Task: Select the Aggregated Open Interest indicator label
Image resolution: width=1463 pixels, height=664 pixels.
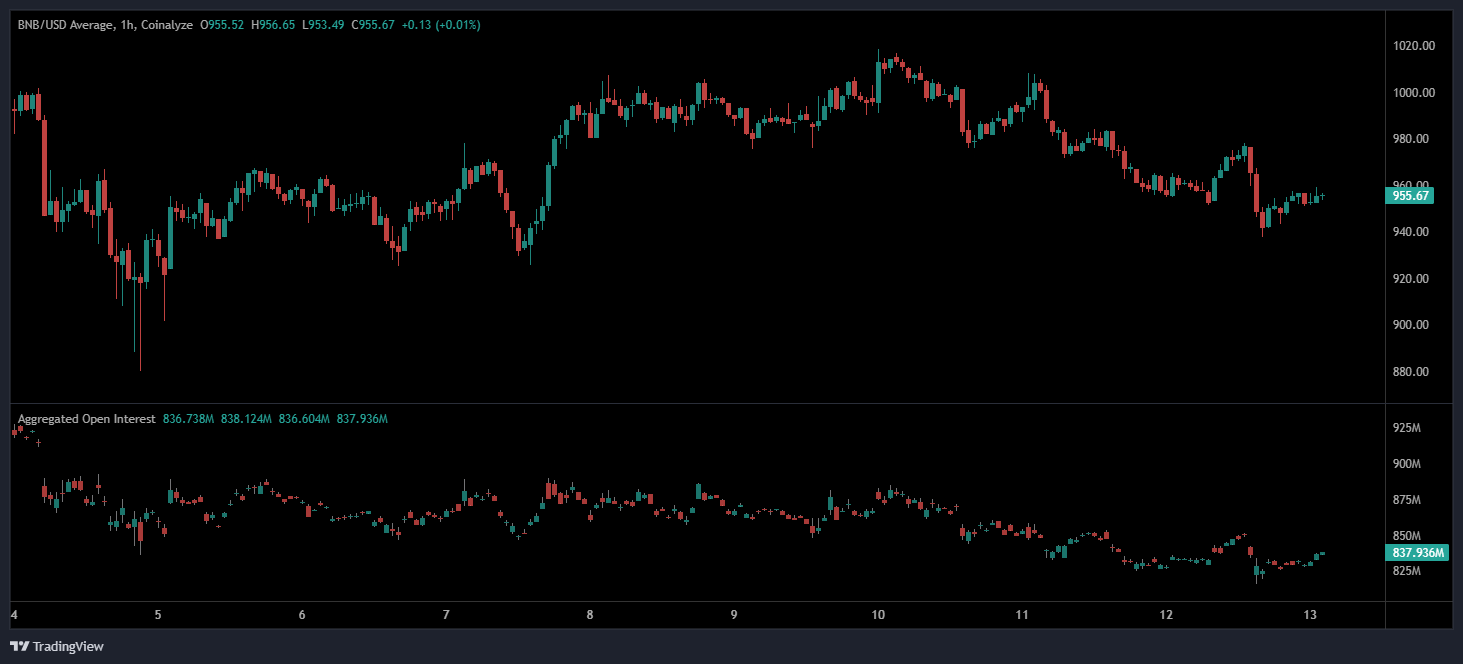Action: click(x=86, y=419)
